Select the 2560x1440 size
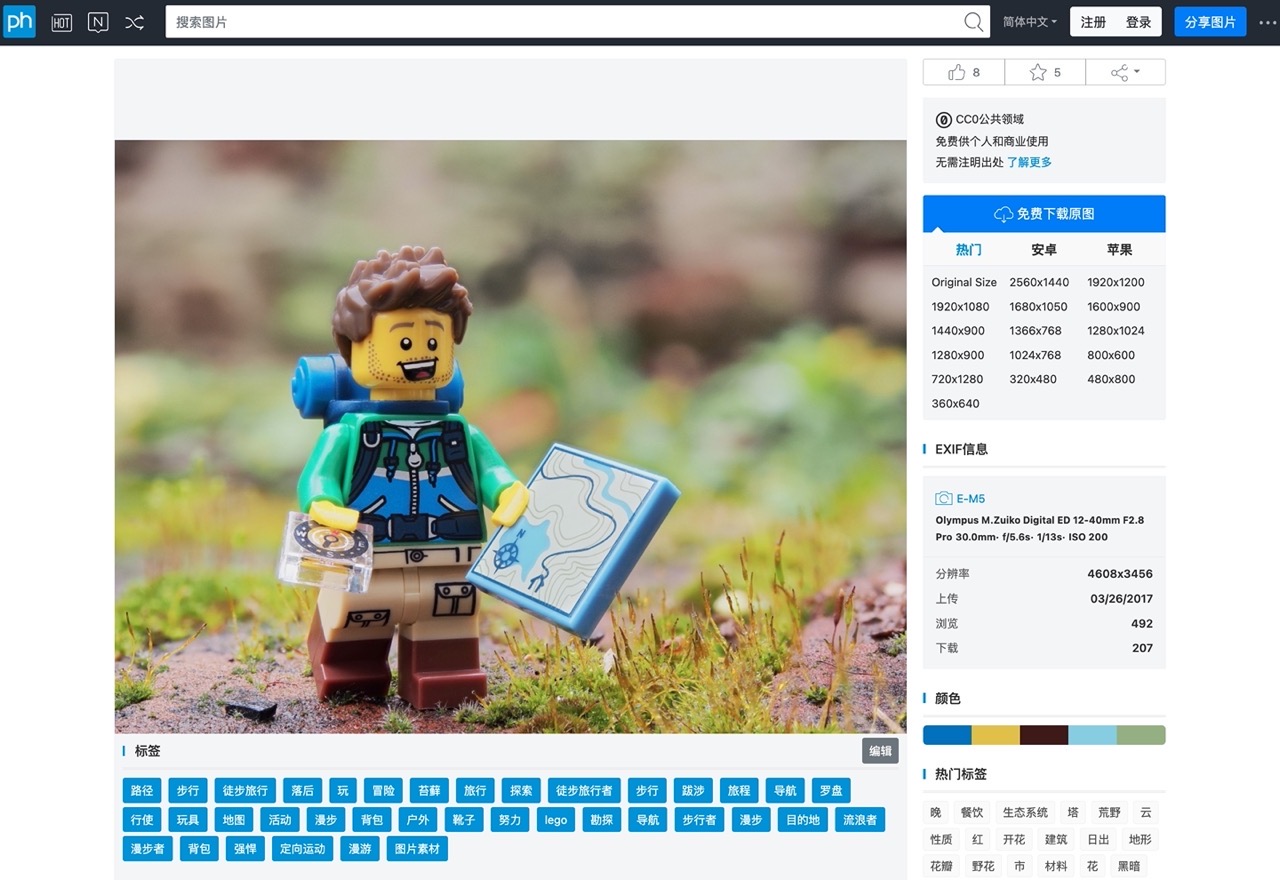This screenshot has width=1280, height=880. pyautogui.click(x=1039, y=282)
